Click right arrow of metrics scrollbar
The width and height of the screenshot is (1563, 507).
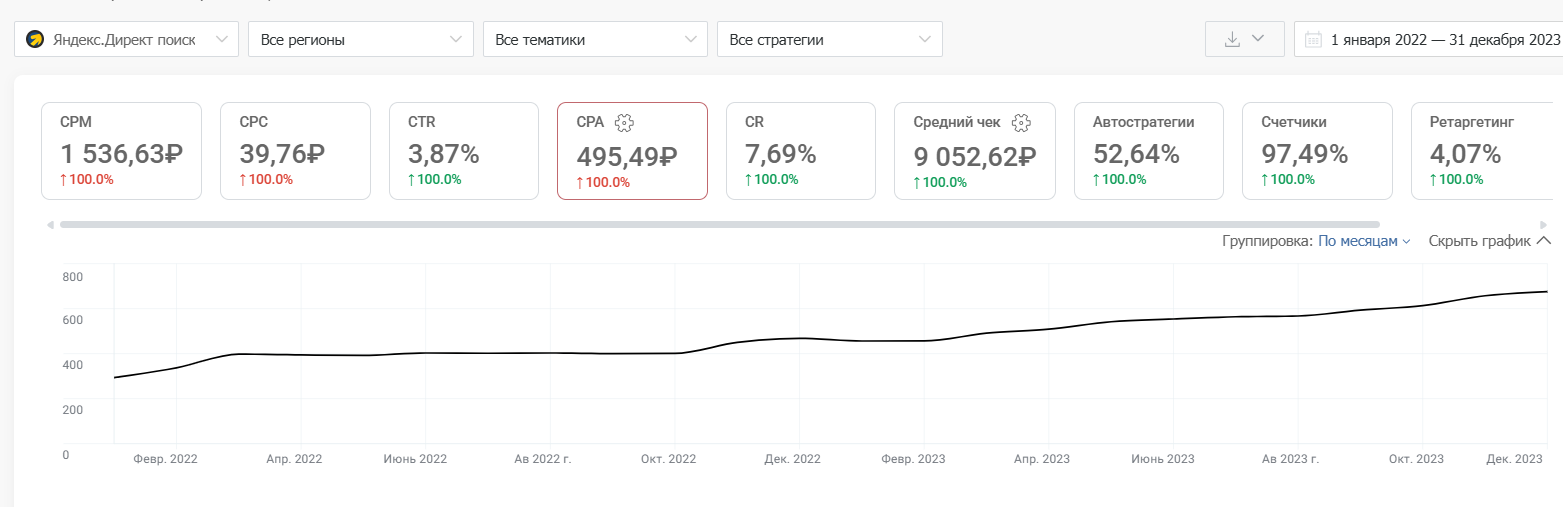pos(1545,225)
